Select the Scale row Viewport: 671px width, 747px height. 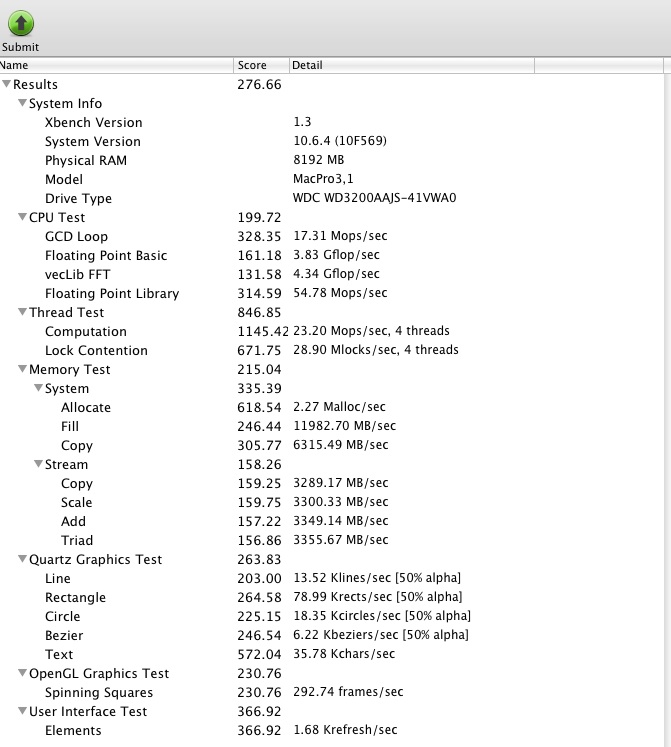[x=332, y=502]
